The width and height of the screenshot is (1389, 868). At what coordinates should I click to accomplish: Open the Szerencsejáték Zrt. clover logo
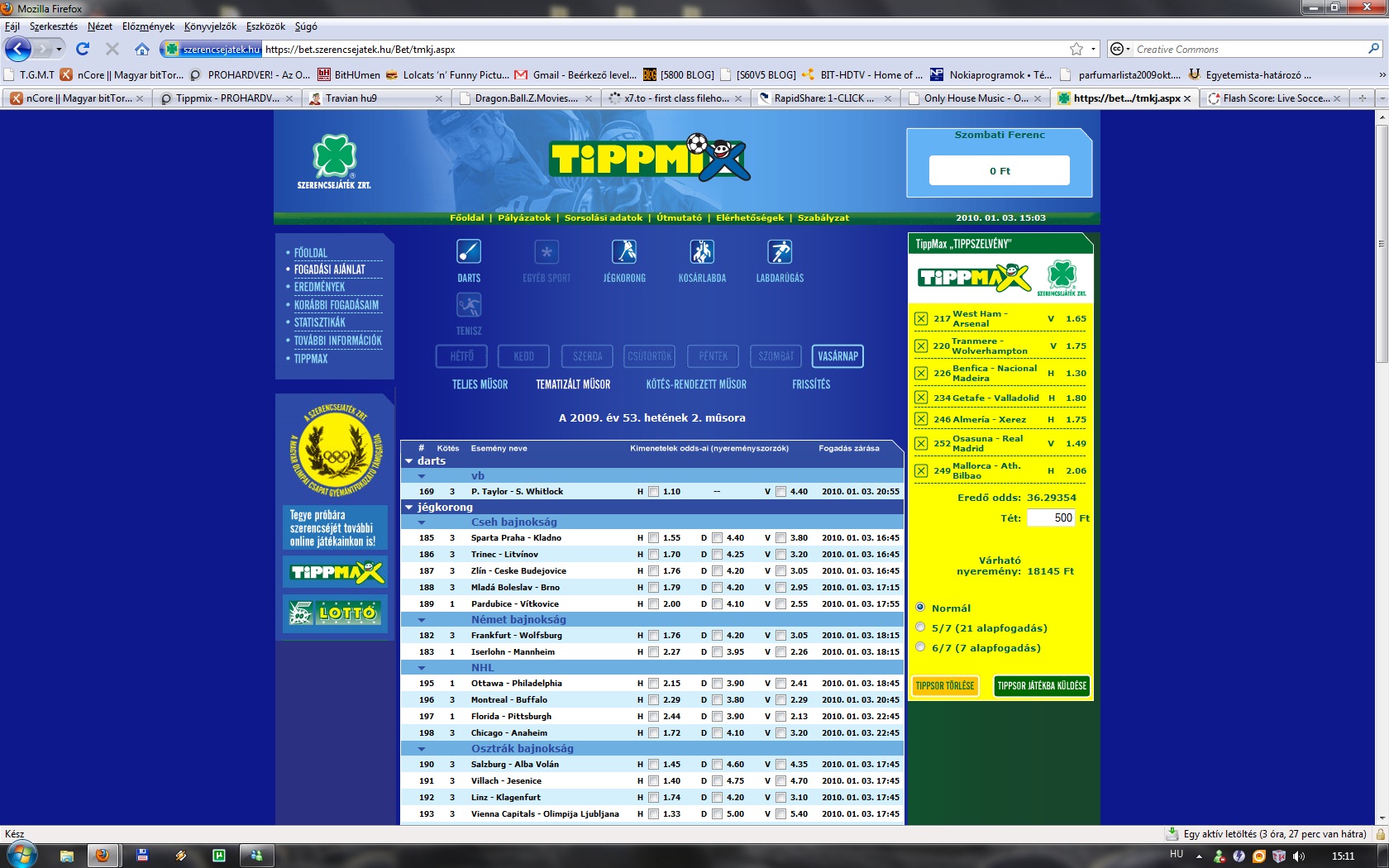coord(334,161)
